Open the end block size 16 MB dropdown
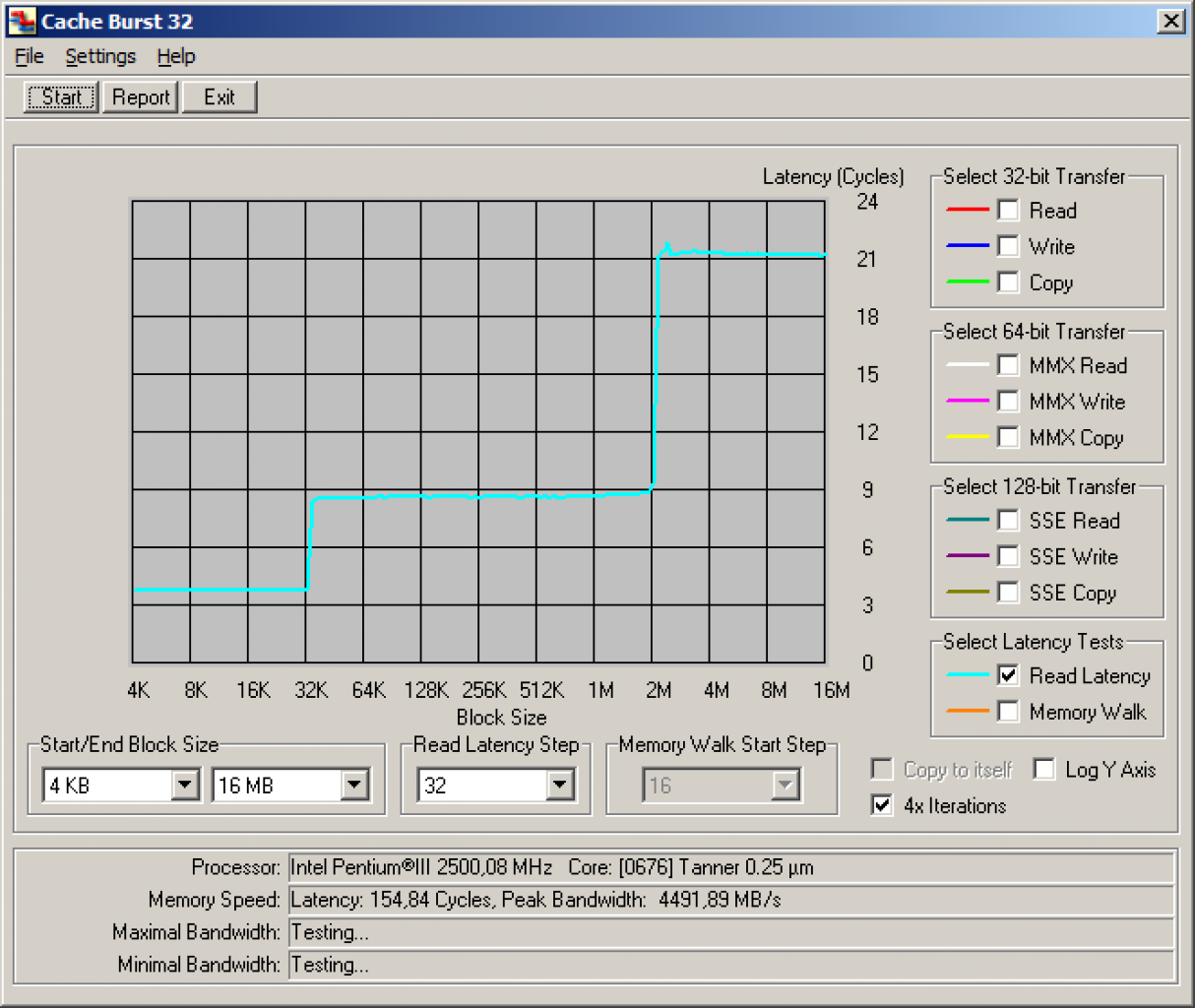The width and height of the screenshot is (1195, 1008). (x=354, y=785)
